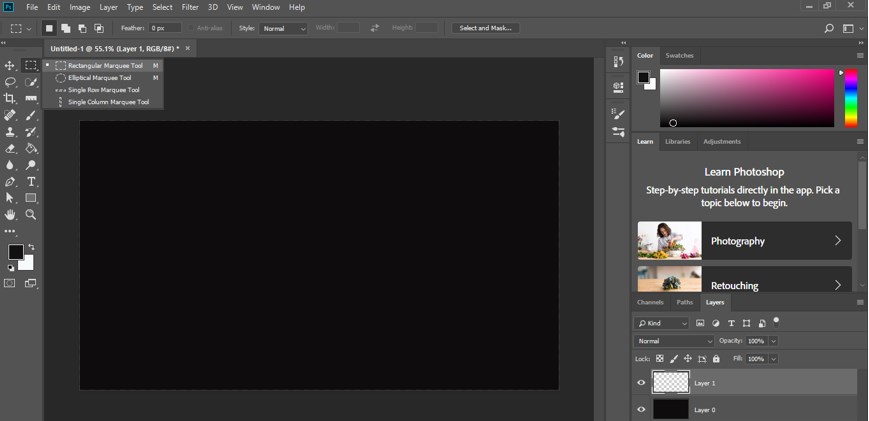Switch to the Swatches tab
869x421 pixels.
(x=679, y=55)
